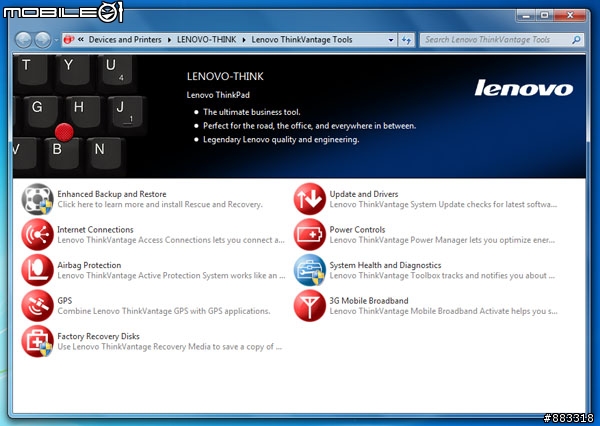Open the Enhanced Backup and Restore lifebuoy icon
Screen dimensions: 600x426
37,199
